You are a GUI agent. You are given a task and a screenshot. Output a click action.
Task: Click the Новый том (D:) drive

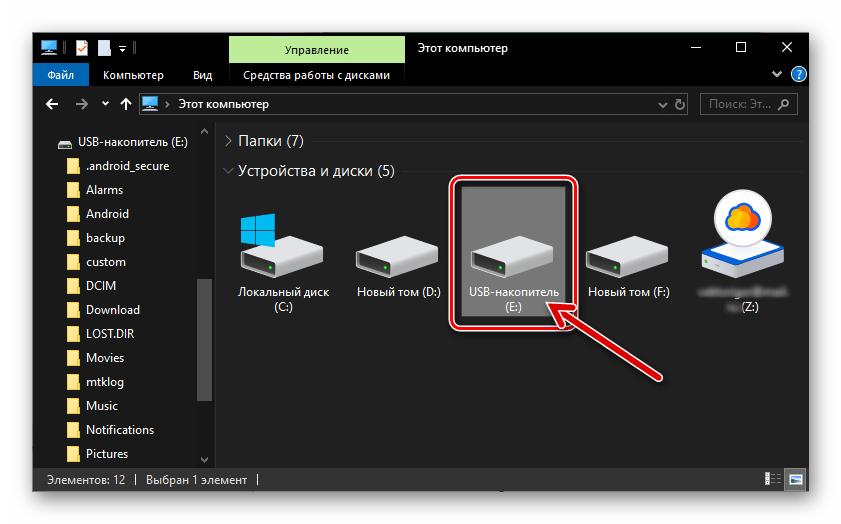396,258
